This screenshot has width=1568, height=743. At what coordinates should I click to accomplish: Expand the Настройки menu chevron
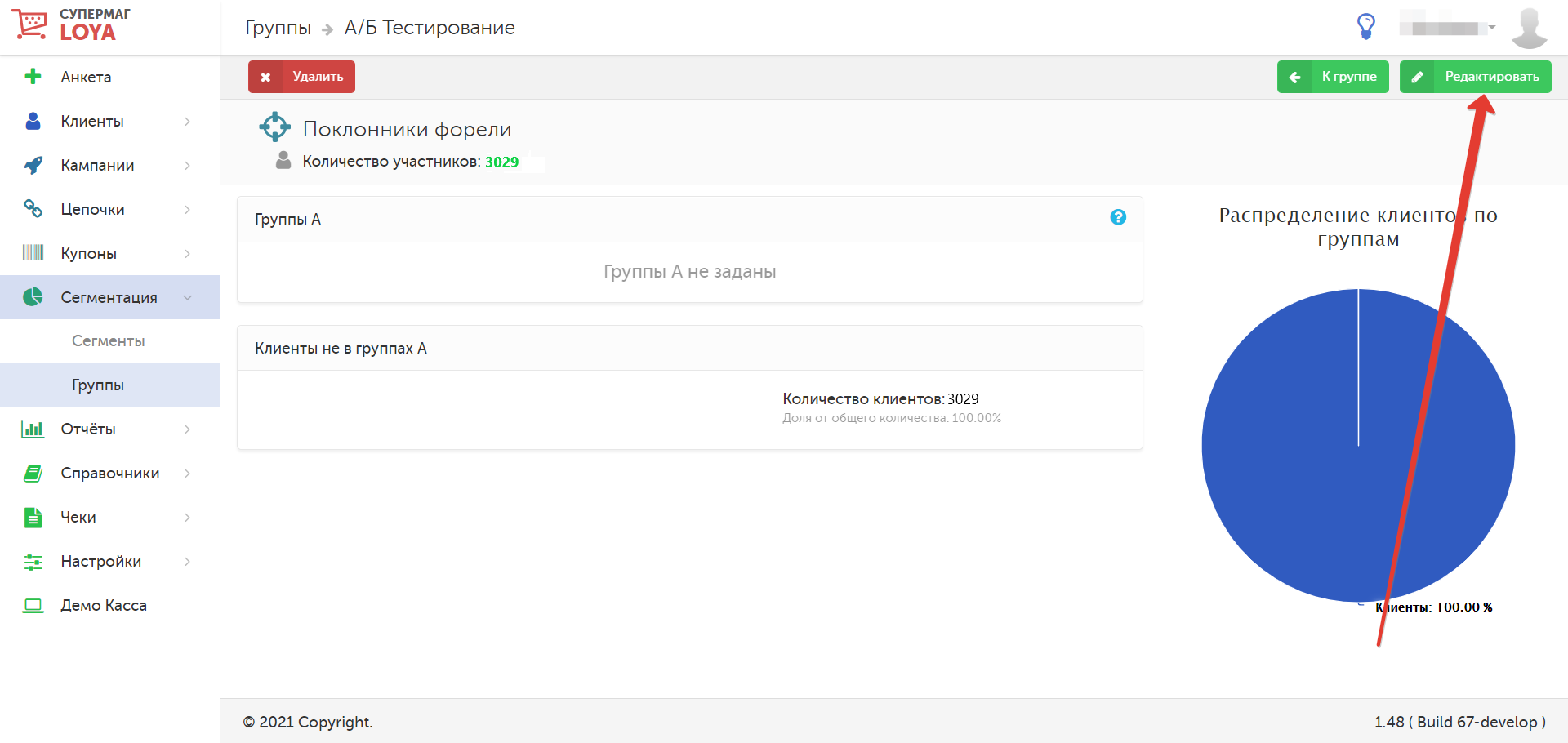[x=187, y=561]
